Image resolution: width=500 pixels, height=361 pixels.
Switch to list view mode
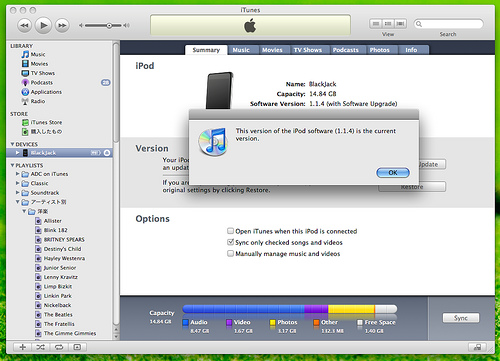pyautogui.click(x=376, y=24)
